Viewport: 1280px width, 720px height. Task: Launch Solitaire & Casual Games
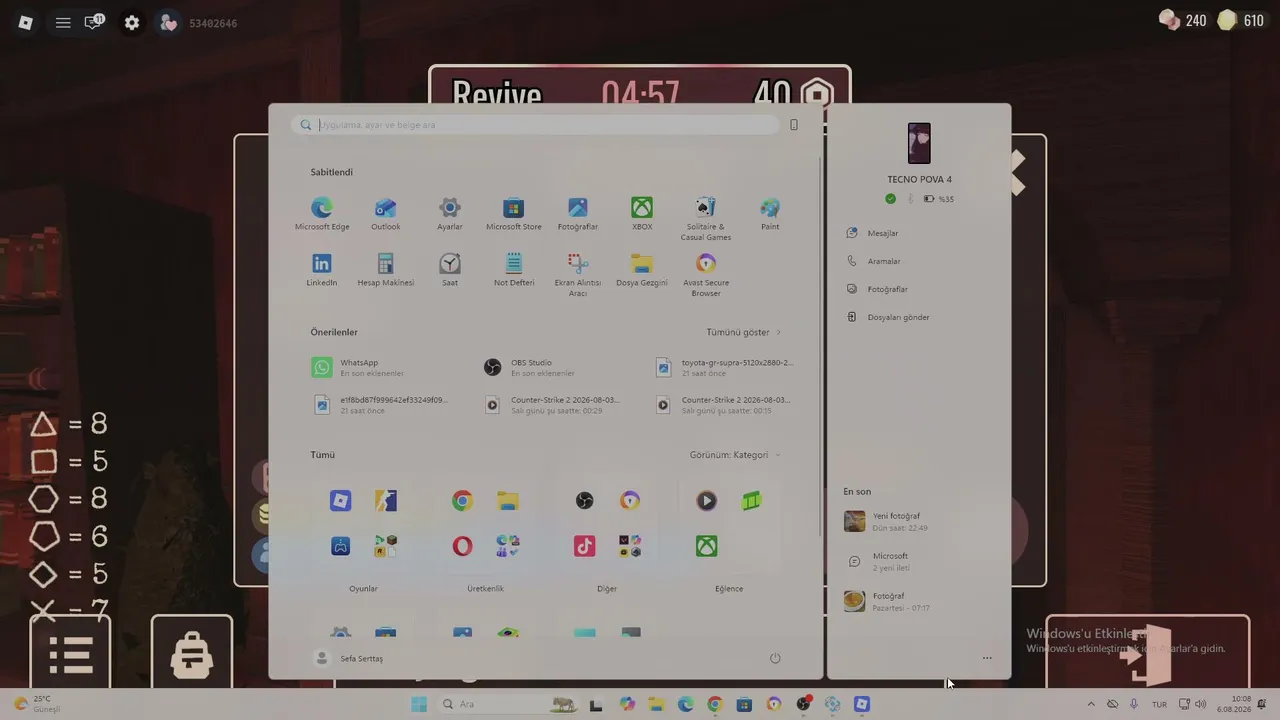(706, 219)
